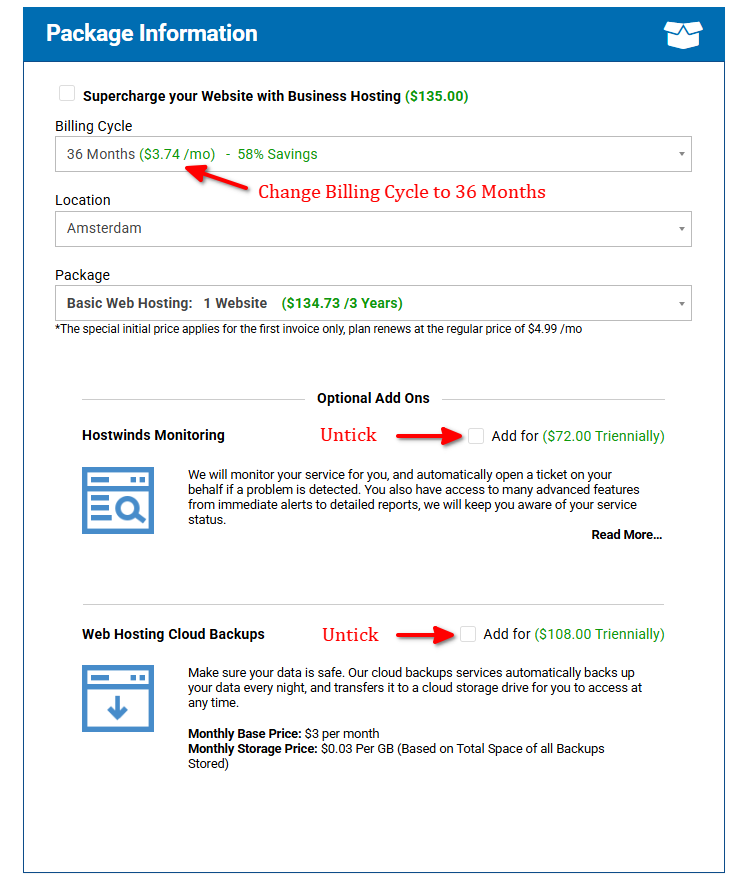Click the Cloud Backups download arrow icon
746x885 pixels.
pos(118,699)
